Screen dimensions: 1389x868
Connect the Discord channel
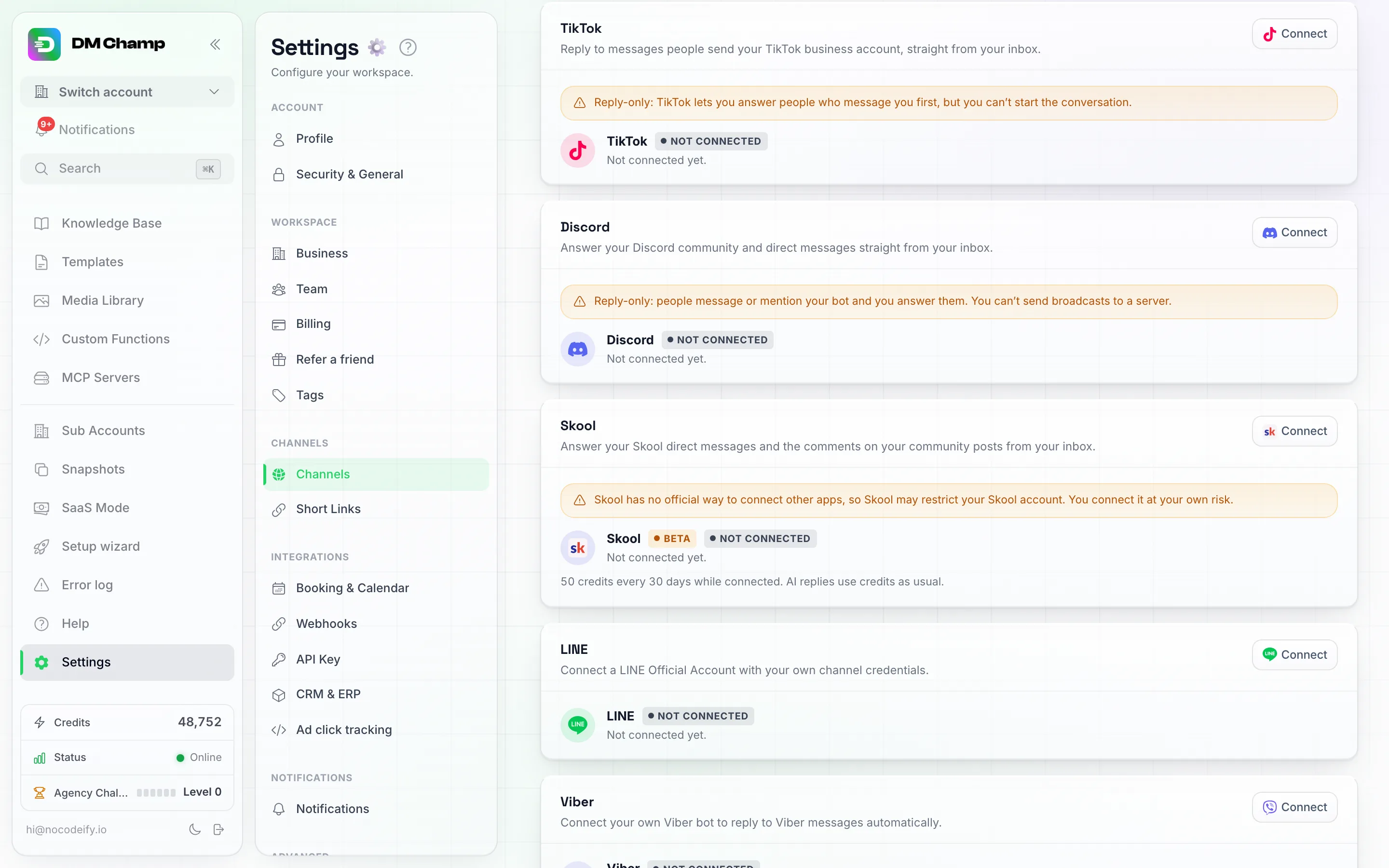(1295, 232)
